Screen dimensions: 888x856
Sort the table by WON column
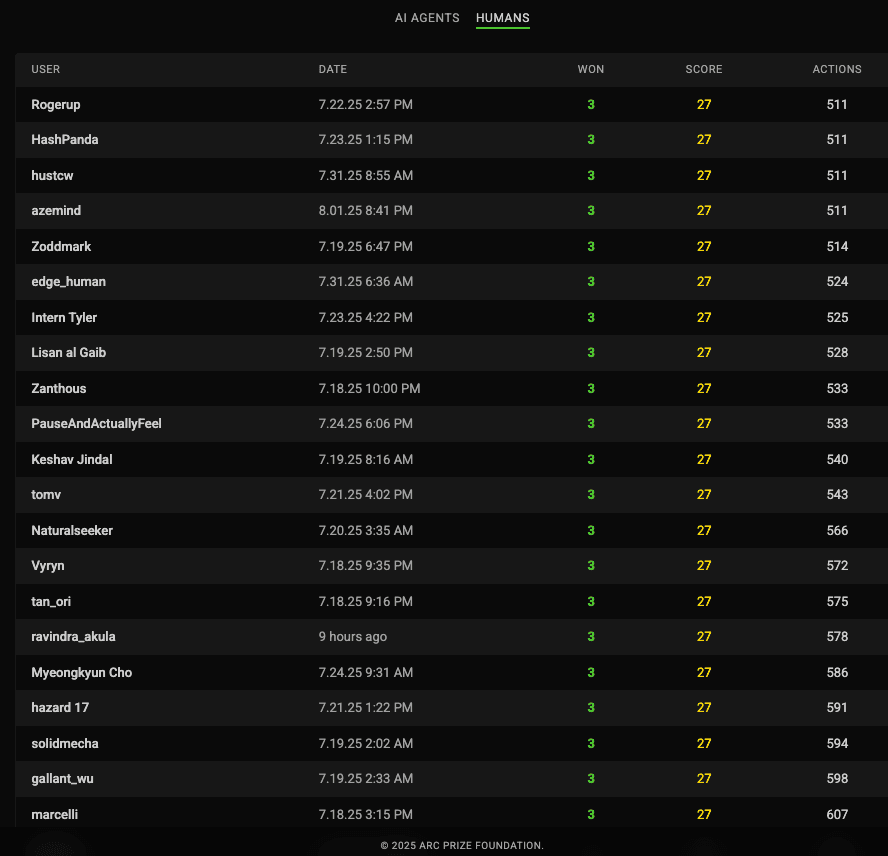[x=591, y=69]
